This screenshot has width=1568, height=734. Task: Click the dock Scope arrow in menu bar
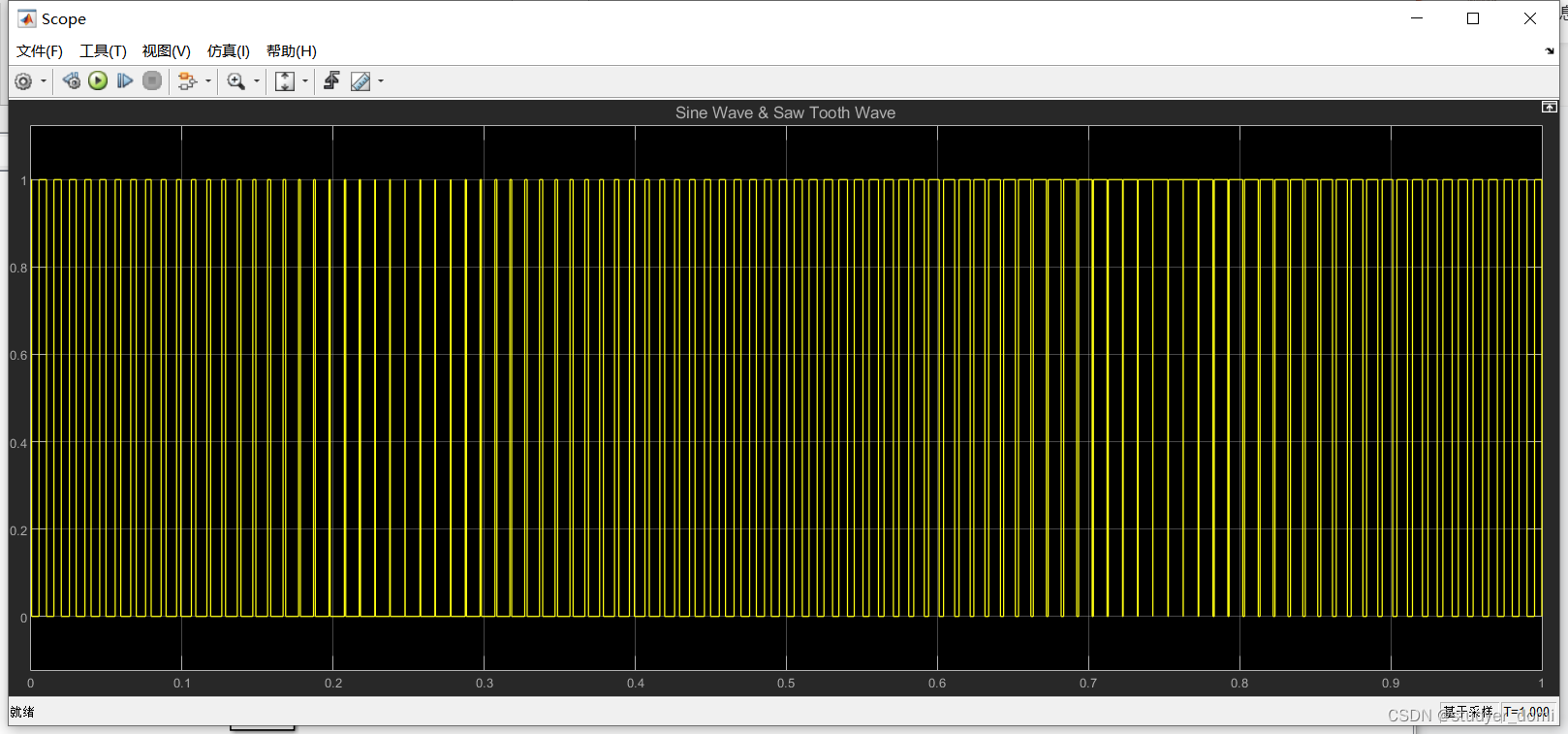pos(1550,51)
